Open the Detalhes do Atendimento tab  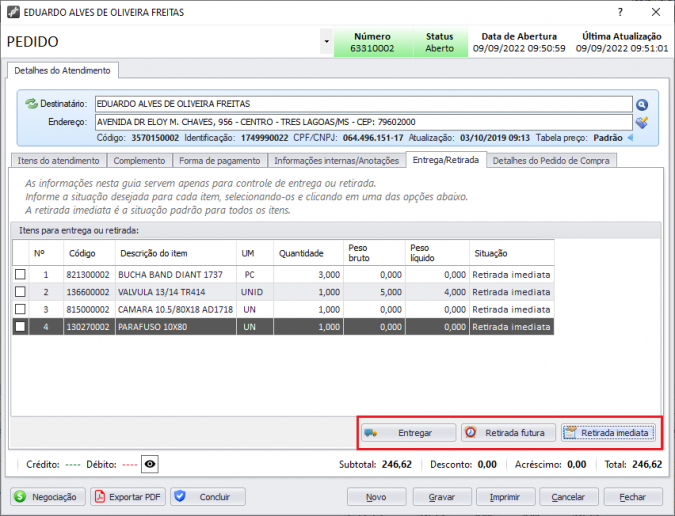click(x=63, y=71)
